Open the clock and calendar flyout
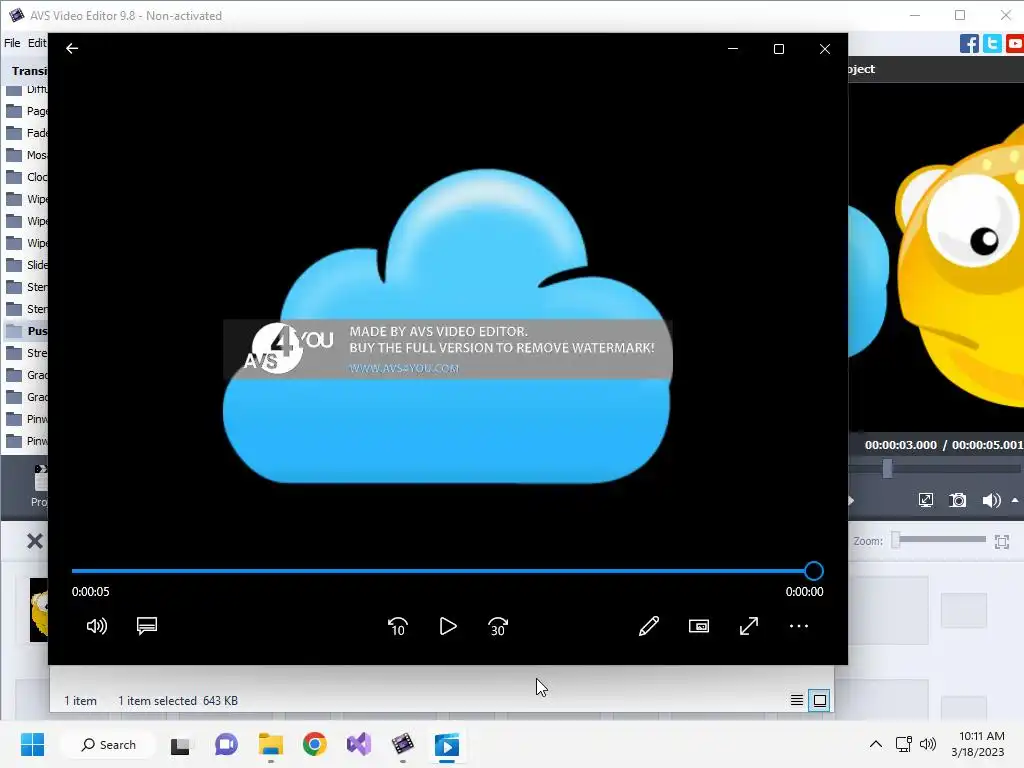The width and height of the screenshot is (1024, 768). [978, 744]
